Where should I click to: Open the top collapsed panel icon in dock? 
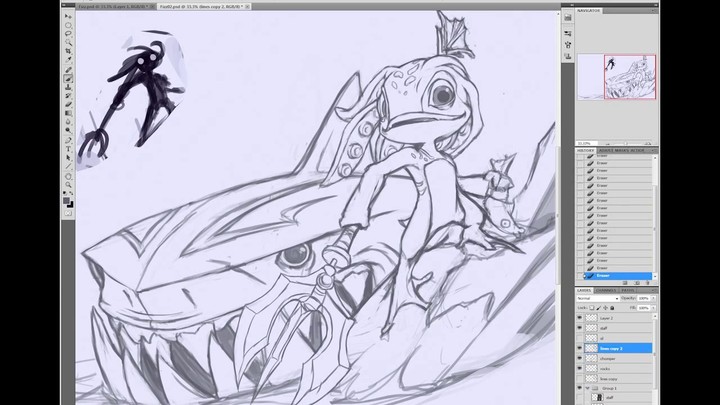click(568, 17)
